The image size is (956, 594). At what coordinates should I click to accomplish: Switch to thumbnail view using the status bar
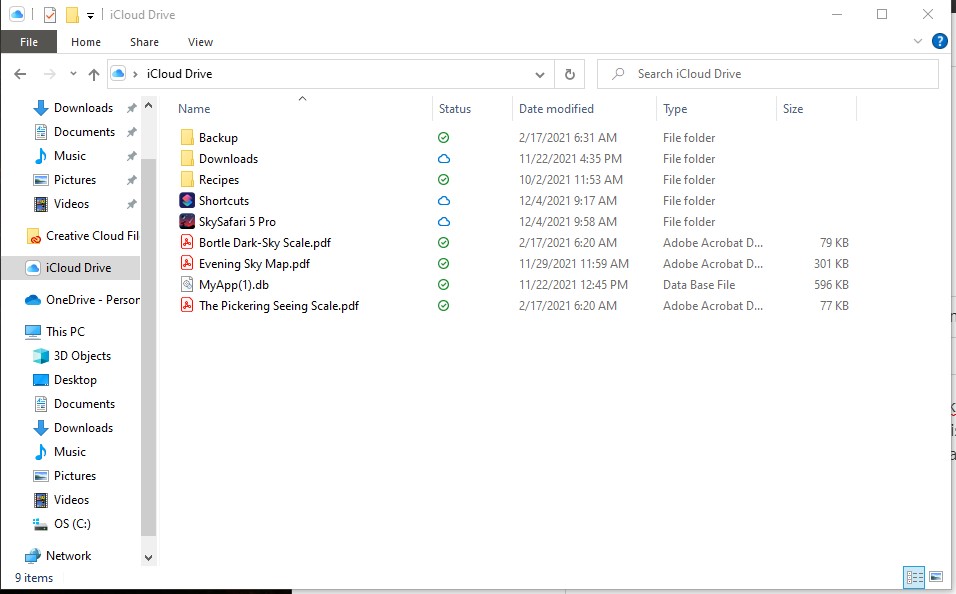point(936,577)
